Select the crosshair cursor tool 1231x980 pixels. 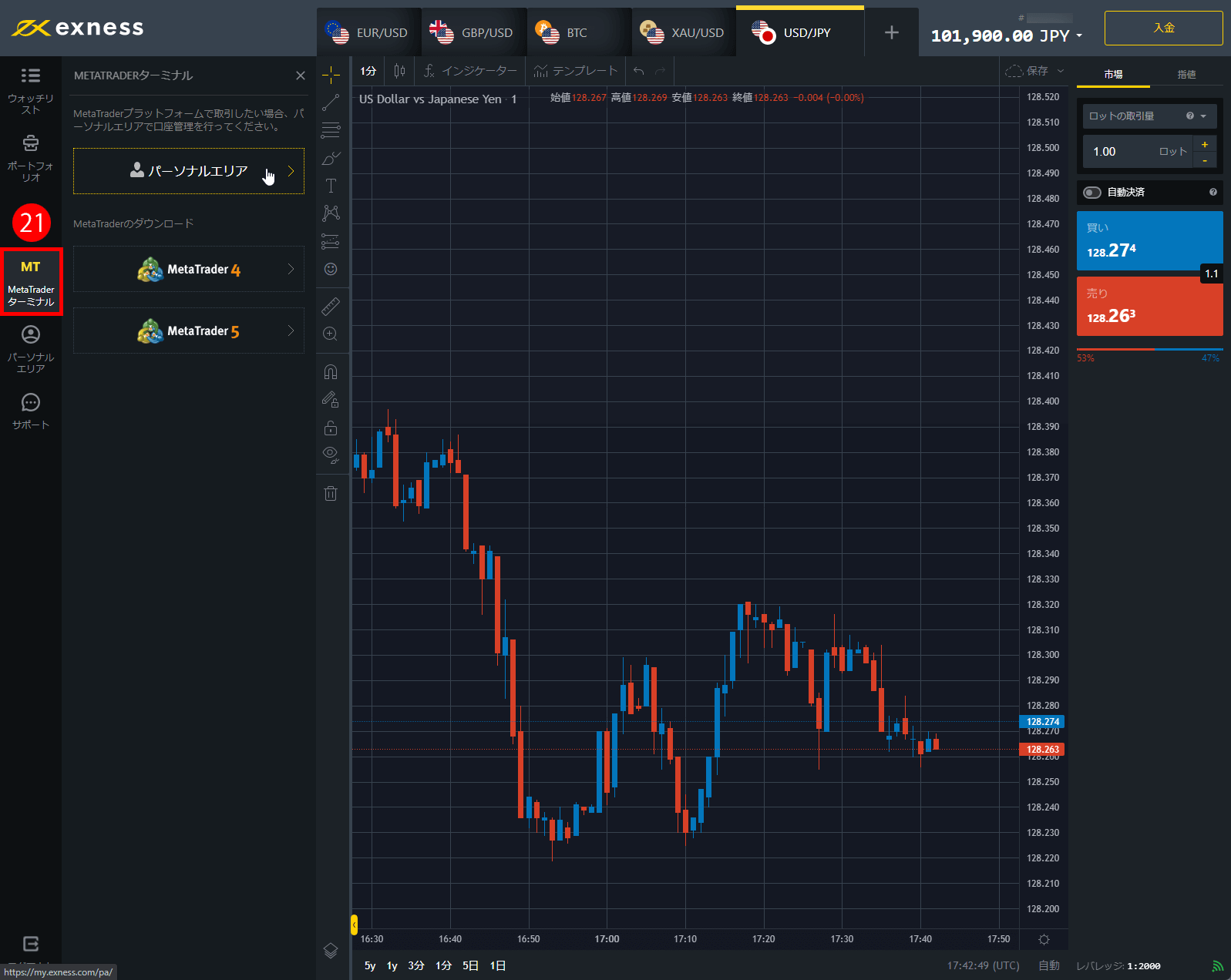coord(331,75)
